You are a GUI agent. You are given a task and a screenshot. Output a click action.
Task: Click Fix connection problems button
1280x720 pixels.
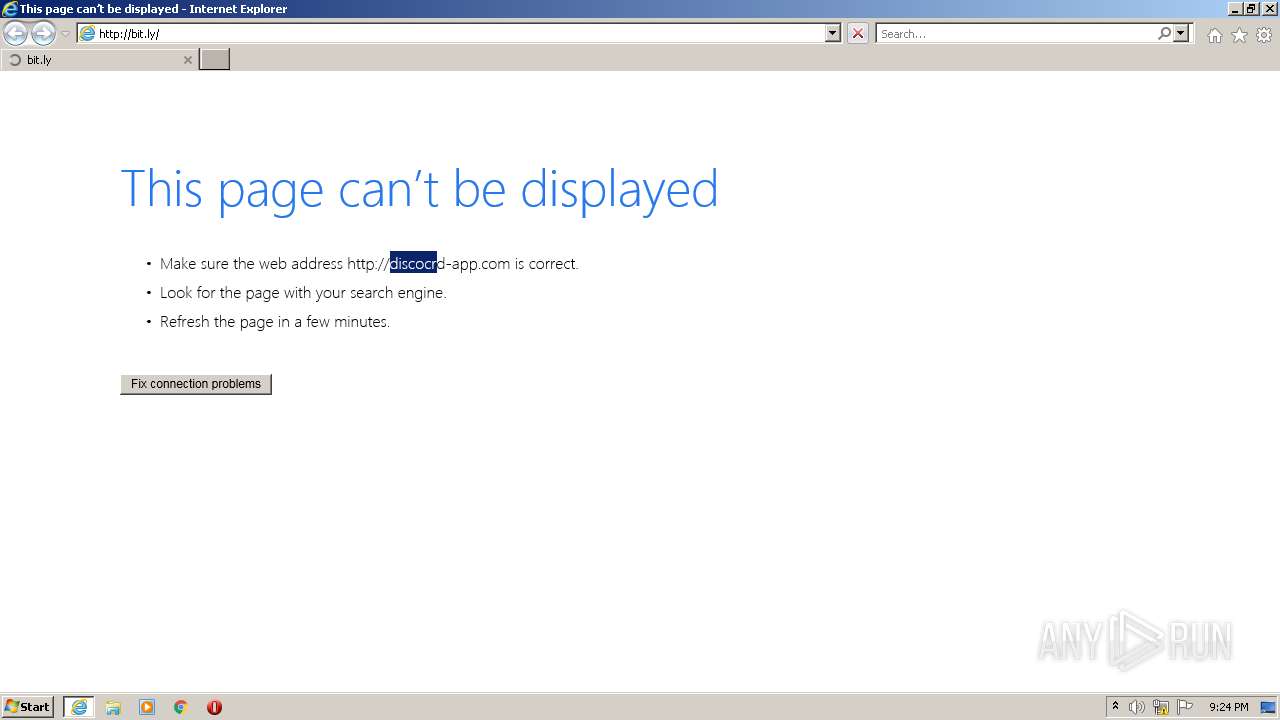click(196, 384)
